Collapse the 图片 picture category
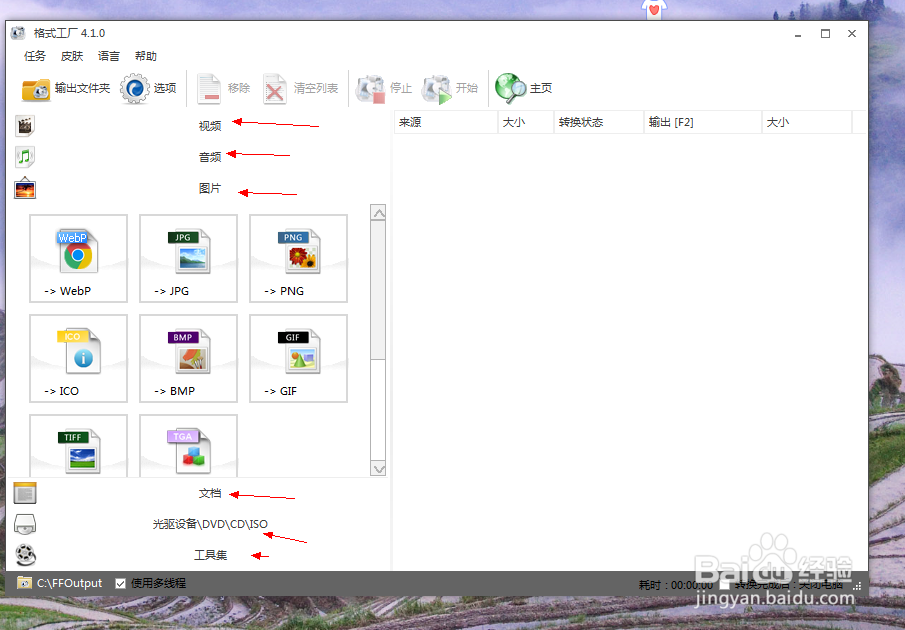This screenshot has width=905, height=630. pyautogui.click(x=210, y=188)
